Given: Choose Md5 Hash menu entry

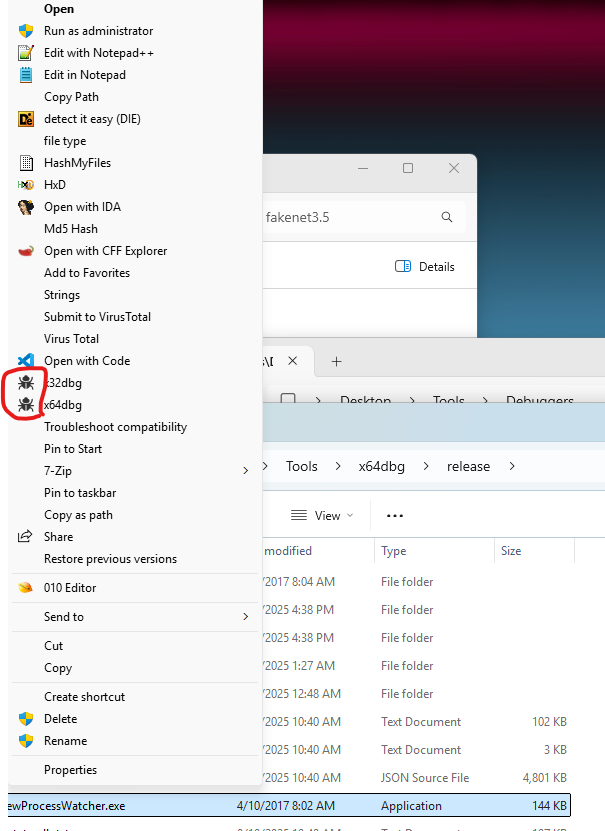Looking at the screenshot, I should pyautogui.click(x=70, y=229).
